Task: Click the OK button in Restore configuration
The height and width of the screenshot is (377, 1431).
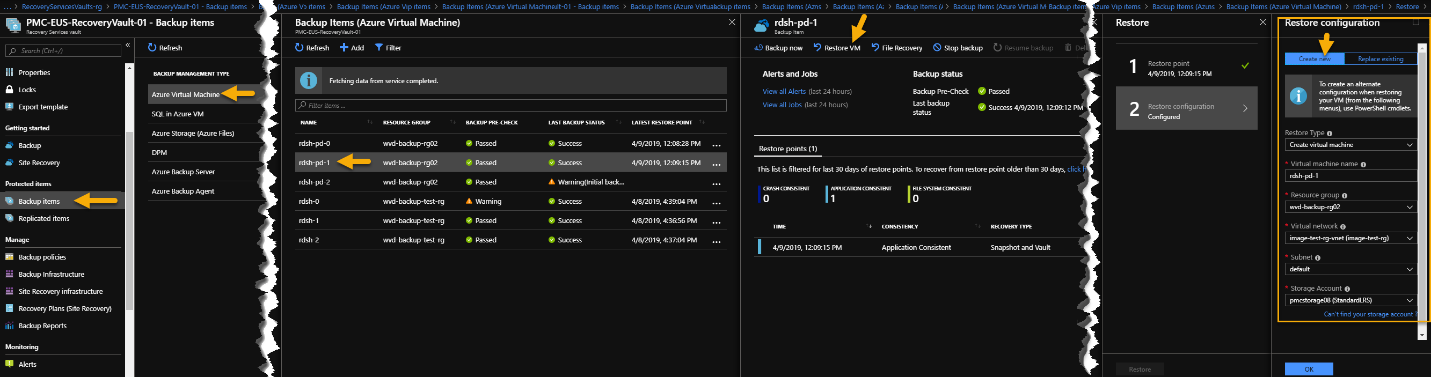Action: 1309,368
